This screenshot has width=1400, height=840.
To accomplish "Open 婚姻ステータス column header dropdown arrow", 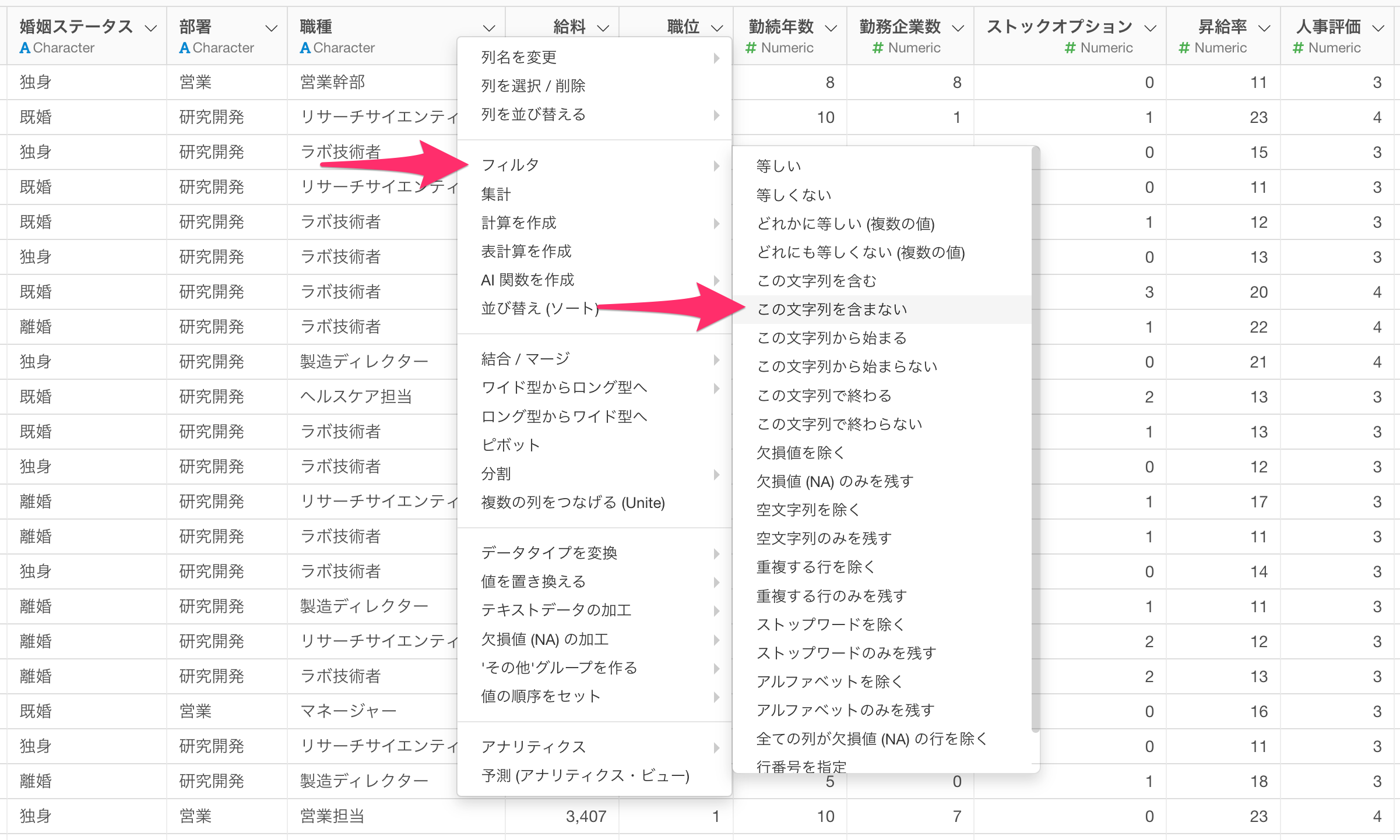I will 151,28.
